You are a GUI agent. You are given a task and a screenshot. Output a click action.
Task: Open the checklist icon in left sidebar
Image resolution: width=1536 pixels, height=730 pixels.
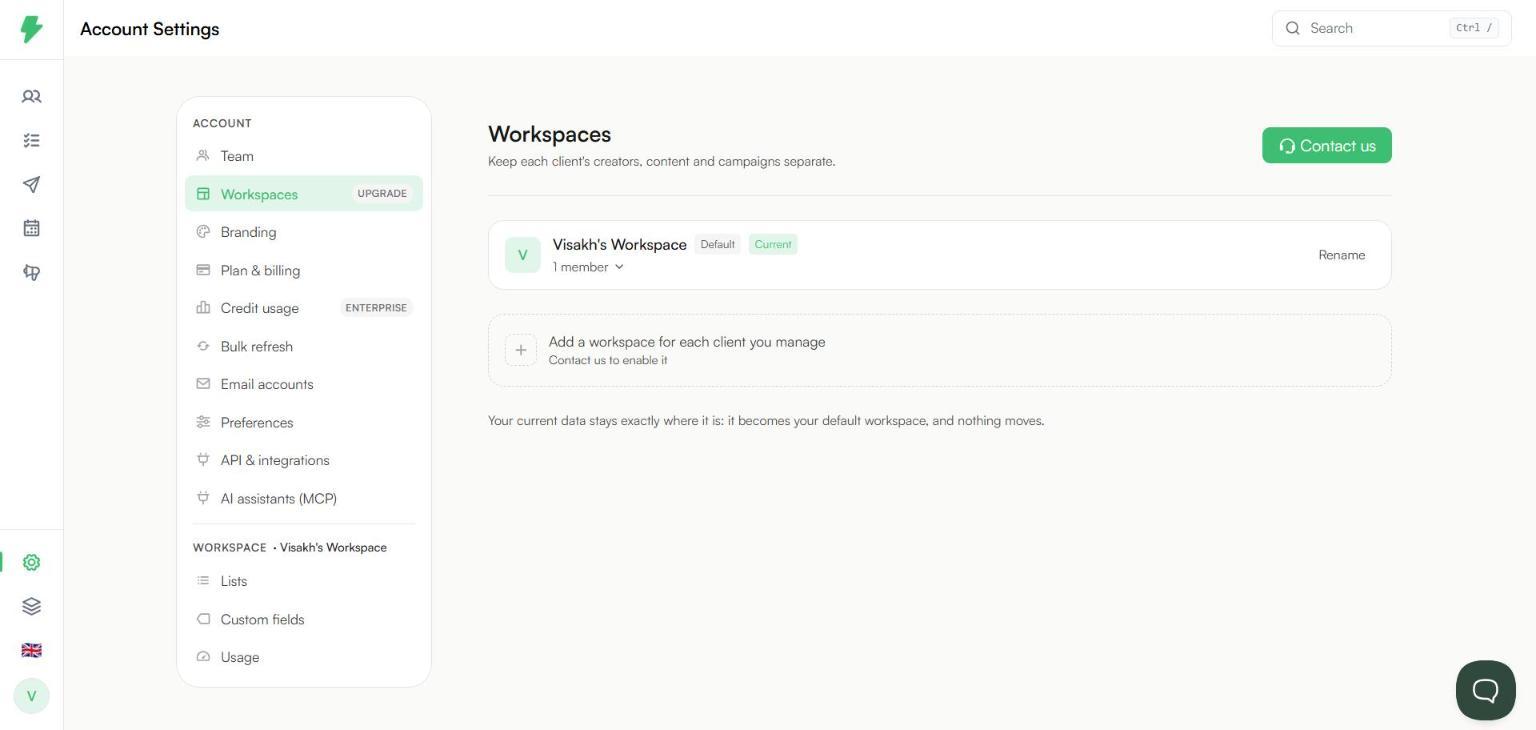pos(31,141)
